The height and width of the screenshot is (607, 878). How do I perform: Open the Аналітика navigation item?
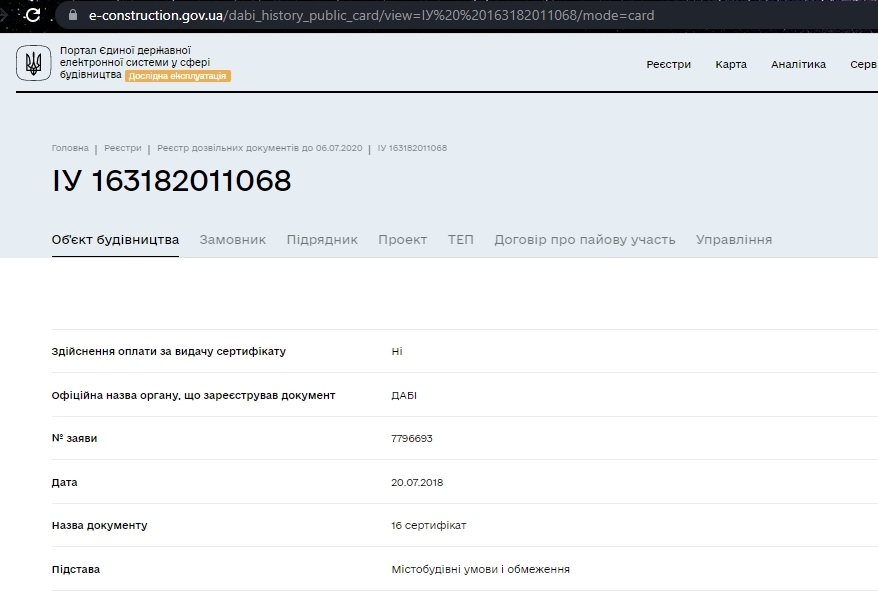[798, 64]
